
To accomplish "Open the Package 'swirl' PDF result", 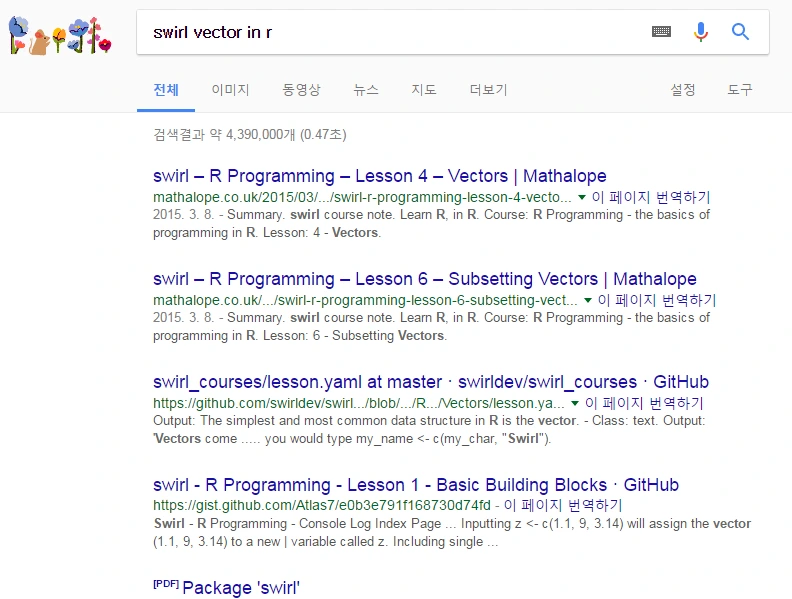I will click(241, 588).
